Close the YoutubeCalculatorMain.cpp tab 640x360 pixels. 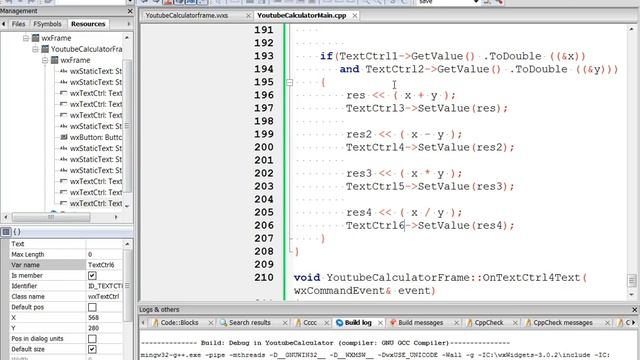(355, 16)
